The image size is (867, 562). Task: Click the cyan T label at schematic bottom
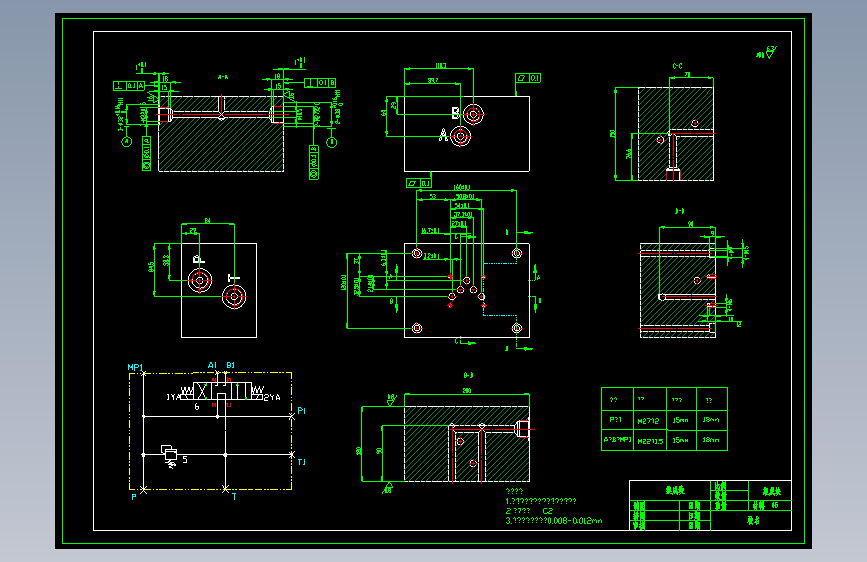(234, 497)
